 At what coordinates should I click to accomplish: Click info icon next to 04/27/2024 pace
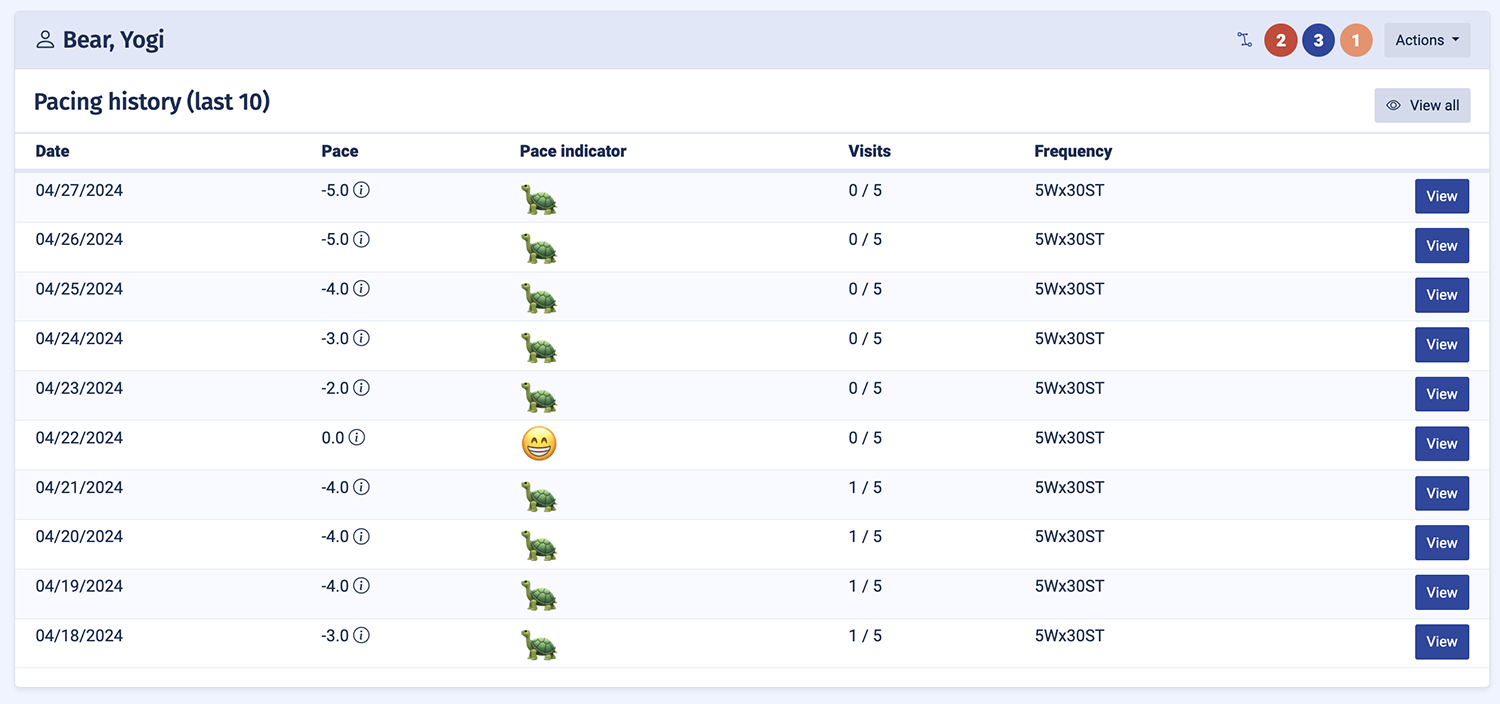(x=362, y=190)
